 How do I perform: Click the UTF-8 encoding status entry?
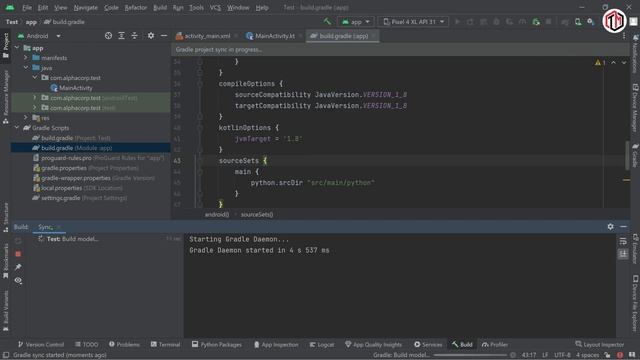pyautogui.click(x=562, y=355)
